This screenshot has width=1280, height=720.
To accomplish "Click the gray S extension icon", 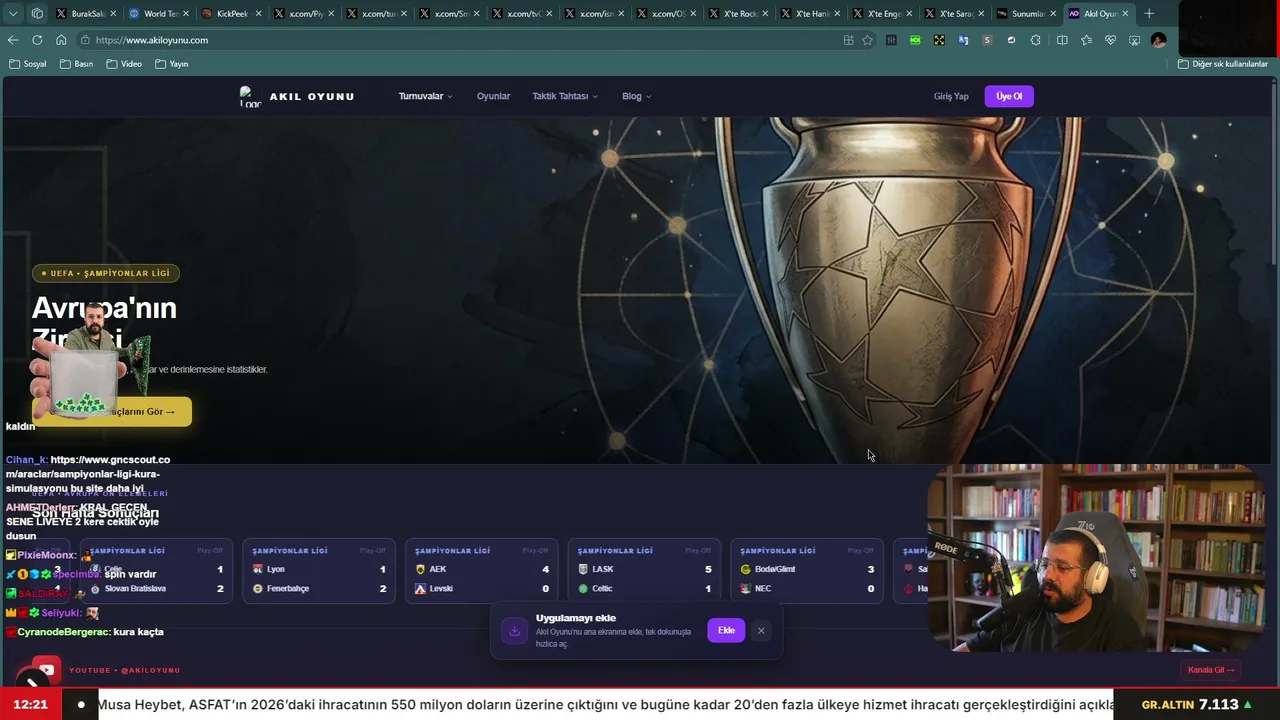I will click(987, 40).
